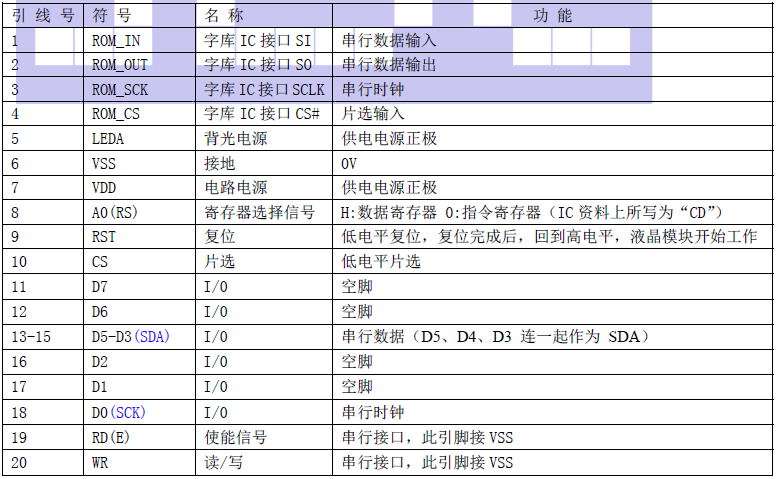
Task: Click the WR symbol cell in row 20
Action: pyautogui.click(x=100, y=462)
